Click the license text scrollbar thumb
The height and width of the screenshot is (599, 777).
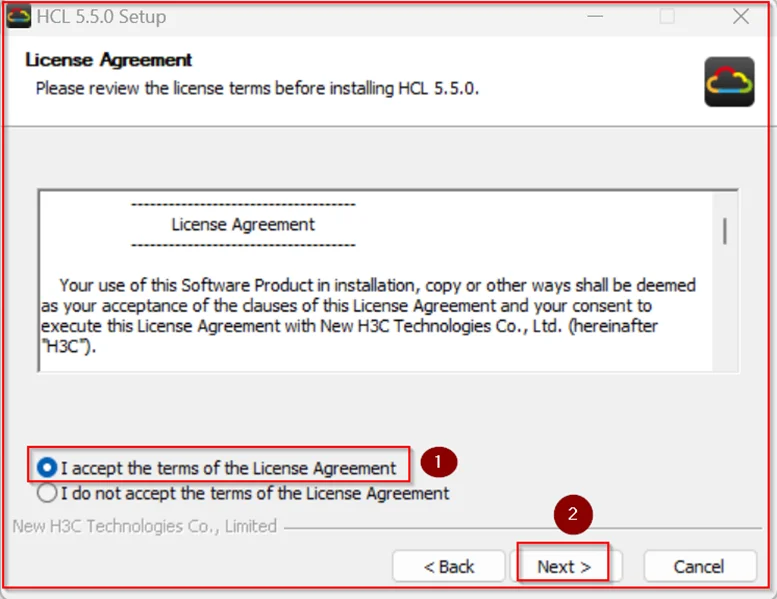pos(724,231)
